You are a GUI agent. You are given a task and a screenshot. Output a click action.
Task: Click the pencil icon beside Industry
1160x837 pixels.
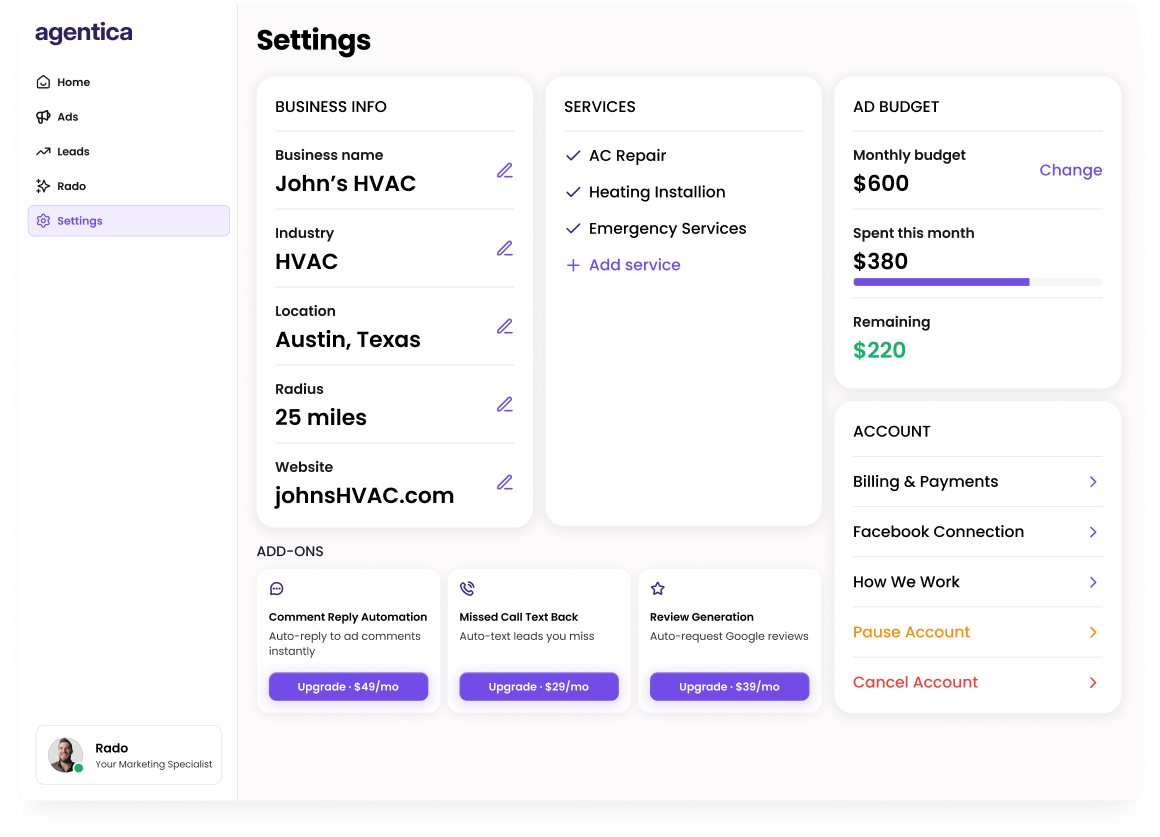click(505, 249)
